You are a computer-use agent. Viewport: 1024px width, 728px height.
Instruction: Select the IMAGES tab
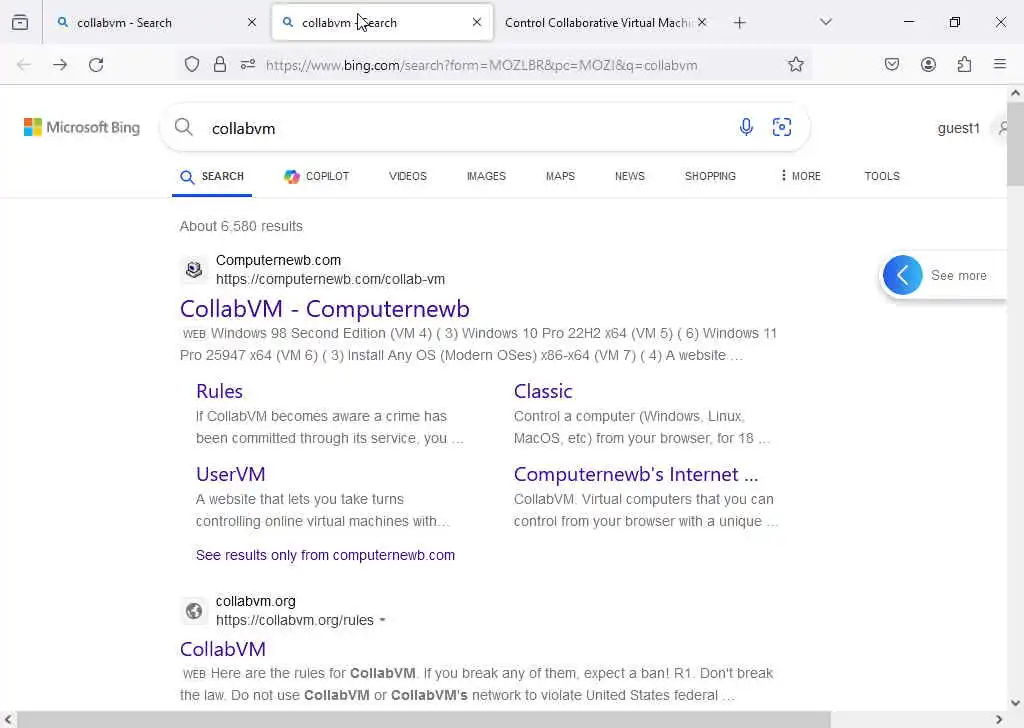[x=486, y=176]
